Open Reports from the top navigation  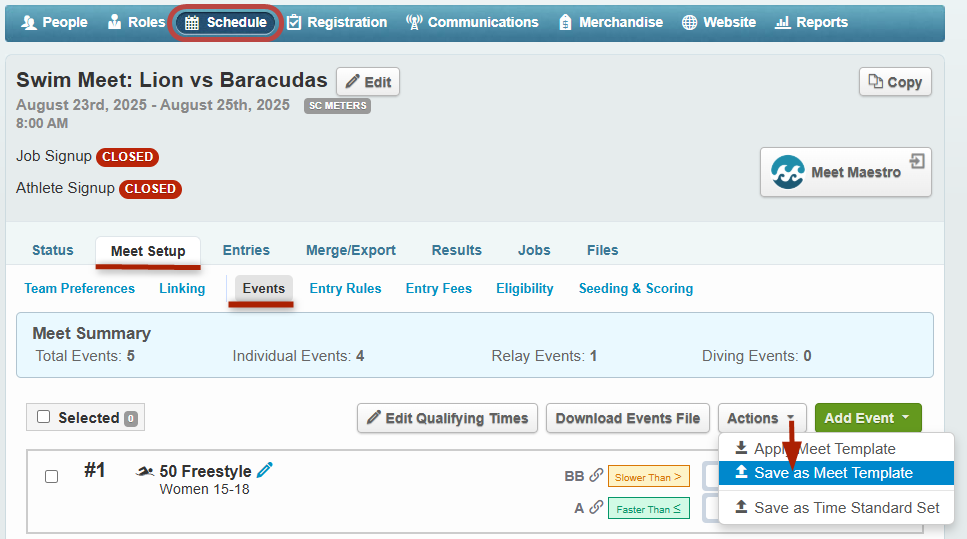coord(811,22)
